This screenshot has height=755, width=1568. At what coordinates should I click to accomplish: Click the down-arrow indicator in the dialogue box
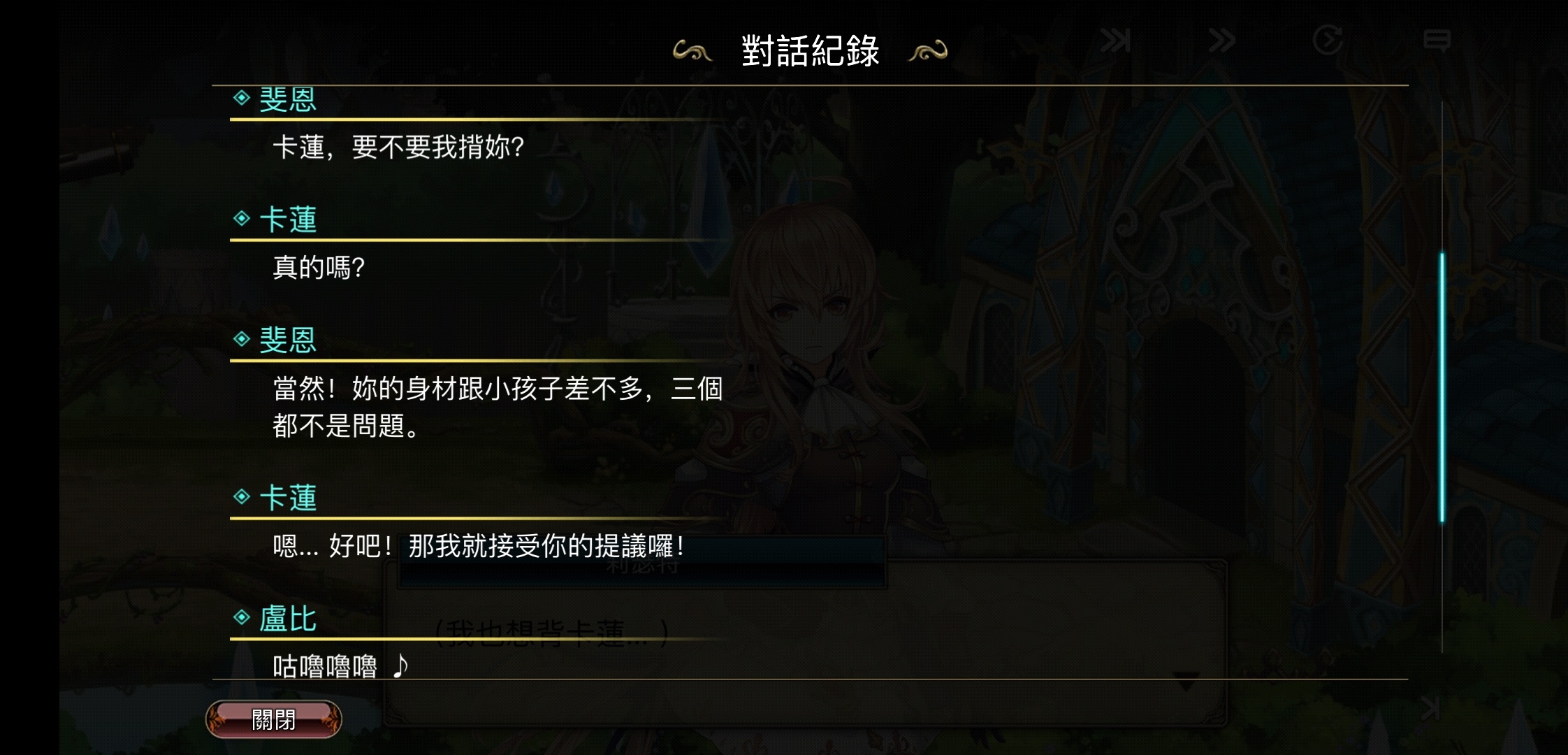pyautogui.click(x=1186, y=681)
